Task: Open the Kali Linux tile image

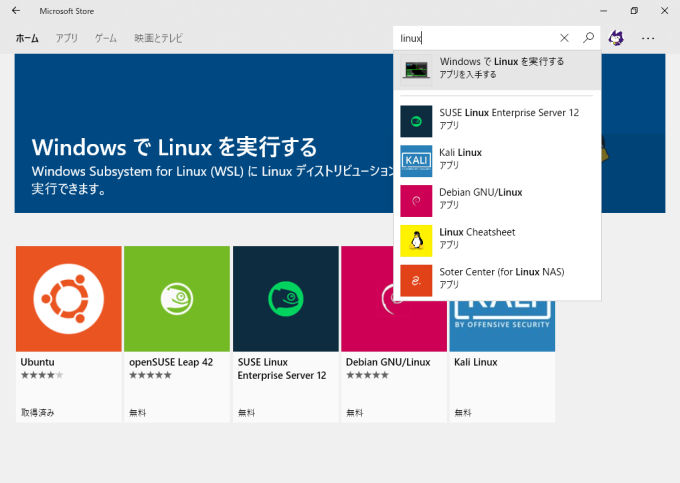Action: coord(502,325)
